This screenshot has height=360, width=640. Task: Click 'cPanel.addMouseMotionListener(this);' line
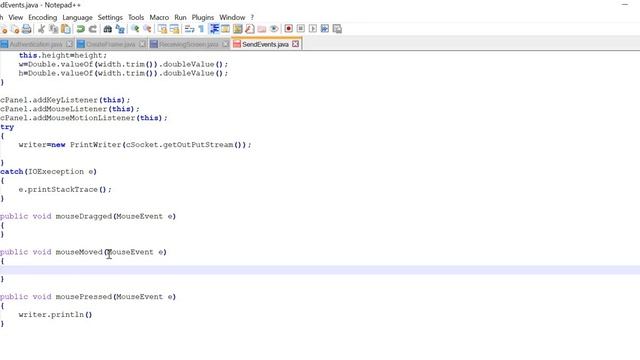pyautogui.click(x=84, y=118)
